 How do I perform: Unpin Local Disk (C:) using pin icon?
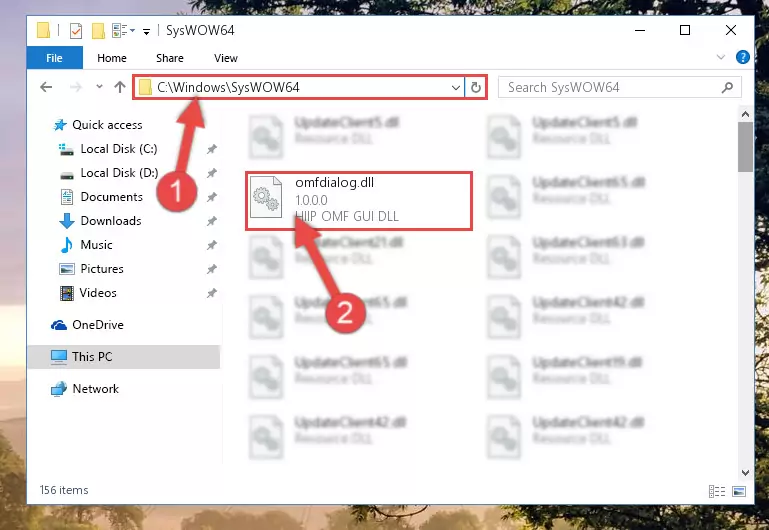pos(211,149)
